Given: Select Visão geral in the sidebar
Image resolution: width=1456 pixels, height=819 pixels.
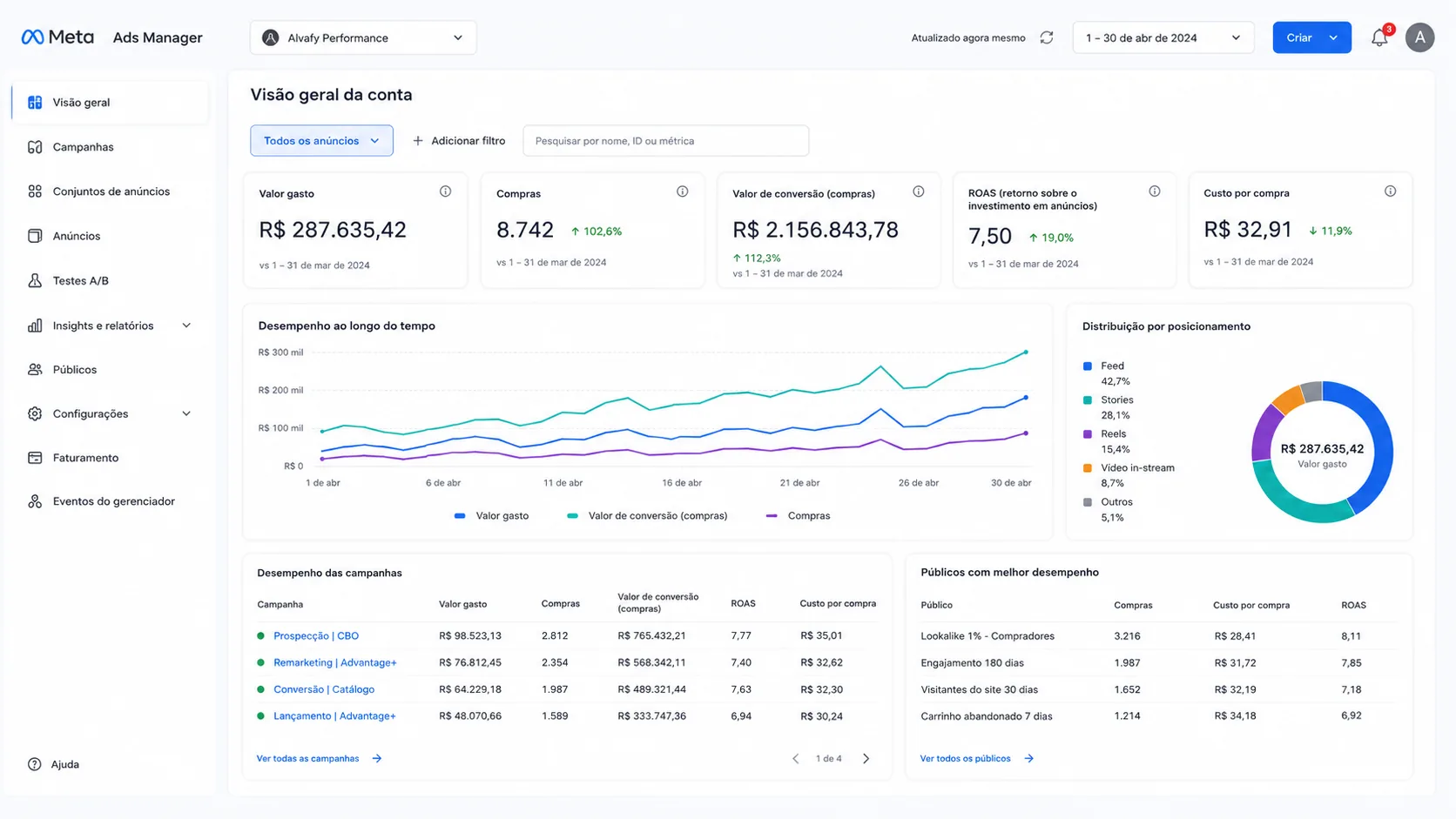Looking at the screenshot, I should [x=110, y=102].
